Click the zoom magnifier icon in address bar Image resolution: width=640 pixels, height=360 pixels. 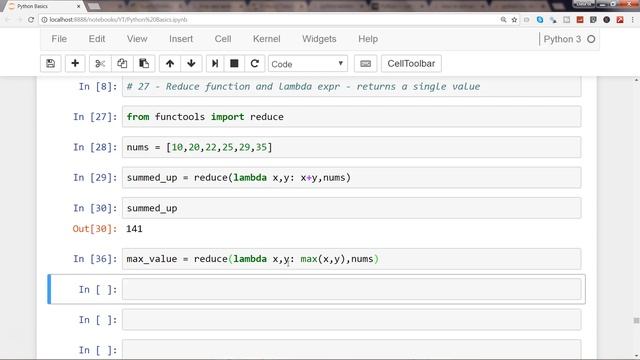(503, 20)
